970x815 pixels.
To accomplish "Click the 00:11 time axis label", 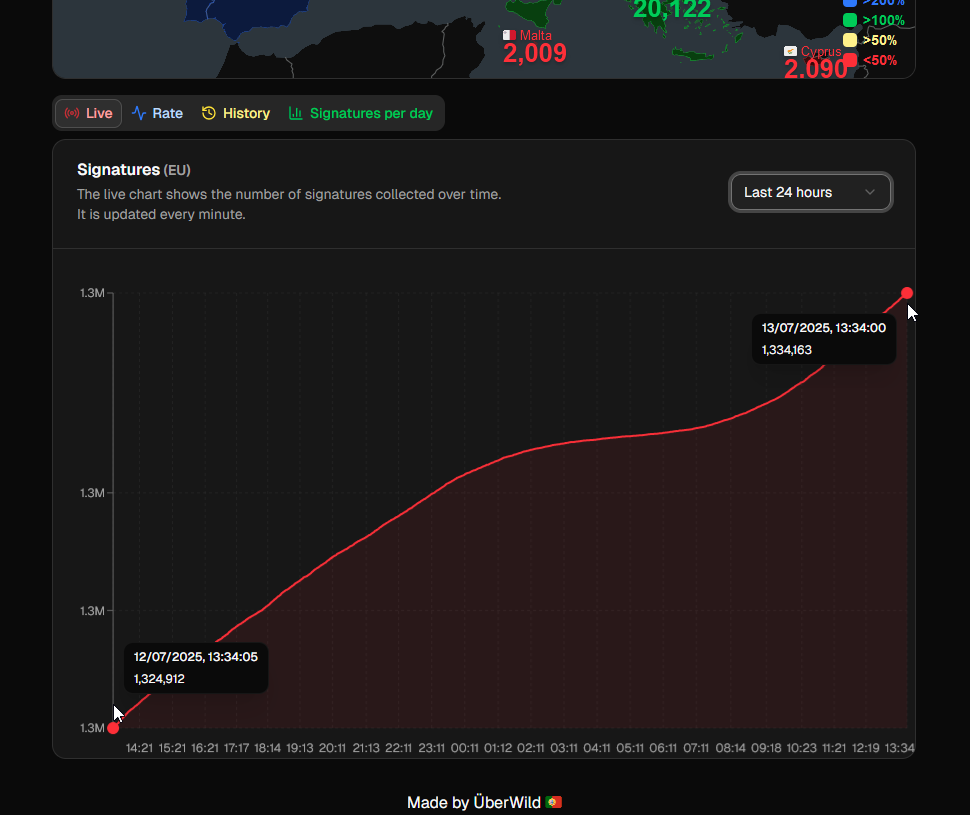I will coord(465,748).
